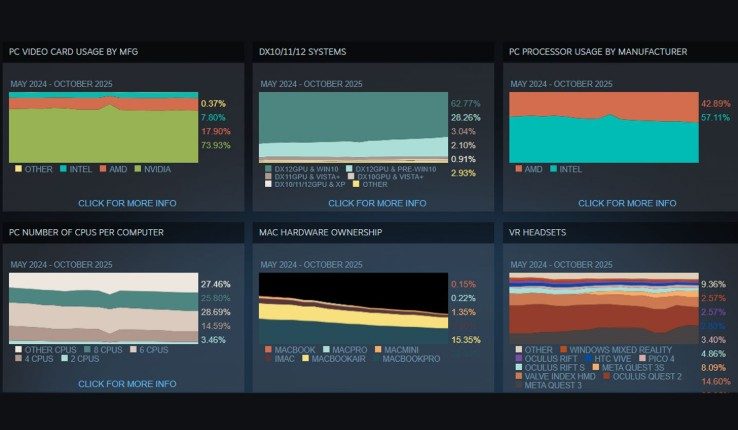Click the DX12GPU & WIN10 legend swatch
Viewport: 738px width, 430px height.
point(268,168)
